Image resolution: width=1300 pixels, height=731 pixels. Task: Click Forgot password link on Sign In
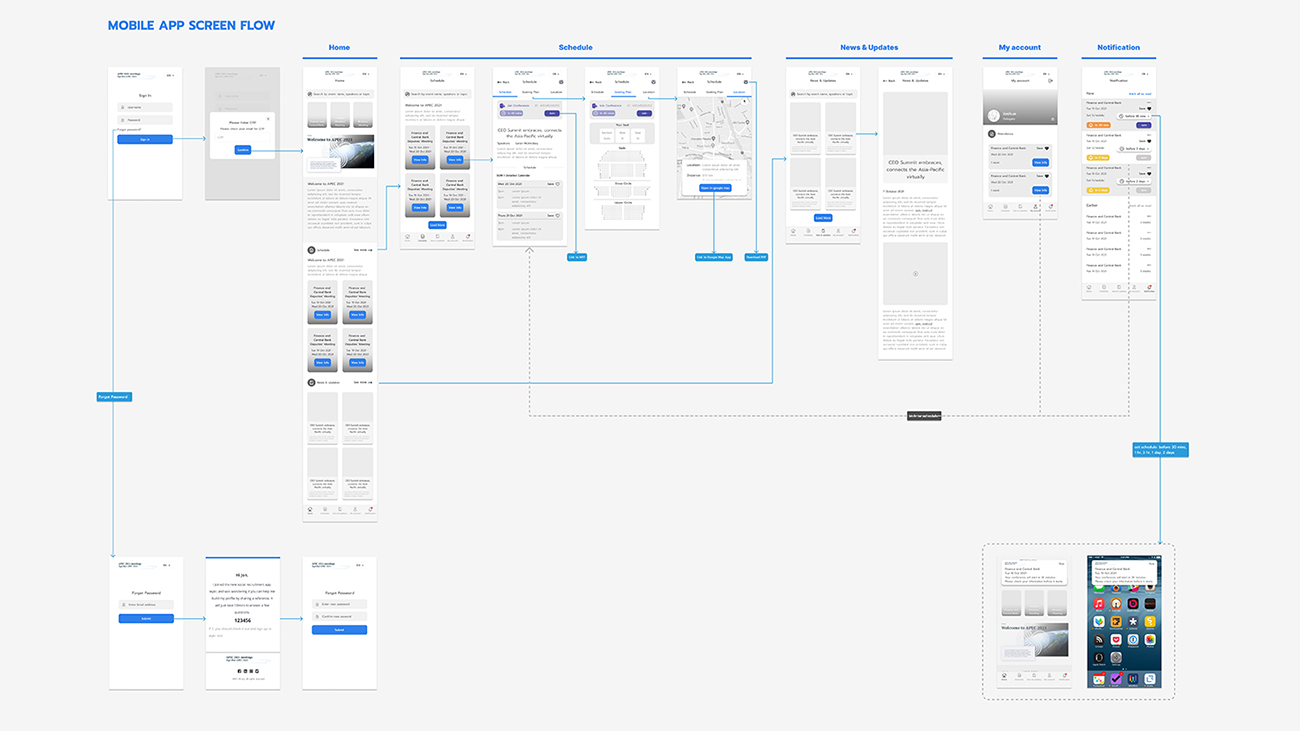(129, 129)
